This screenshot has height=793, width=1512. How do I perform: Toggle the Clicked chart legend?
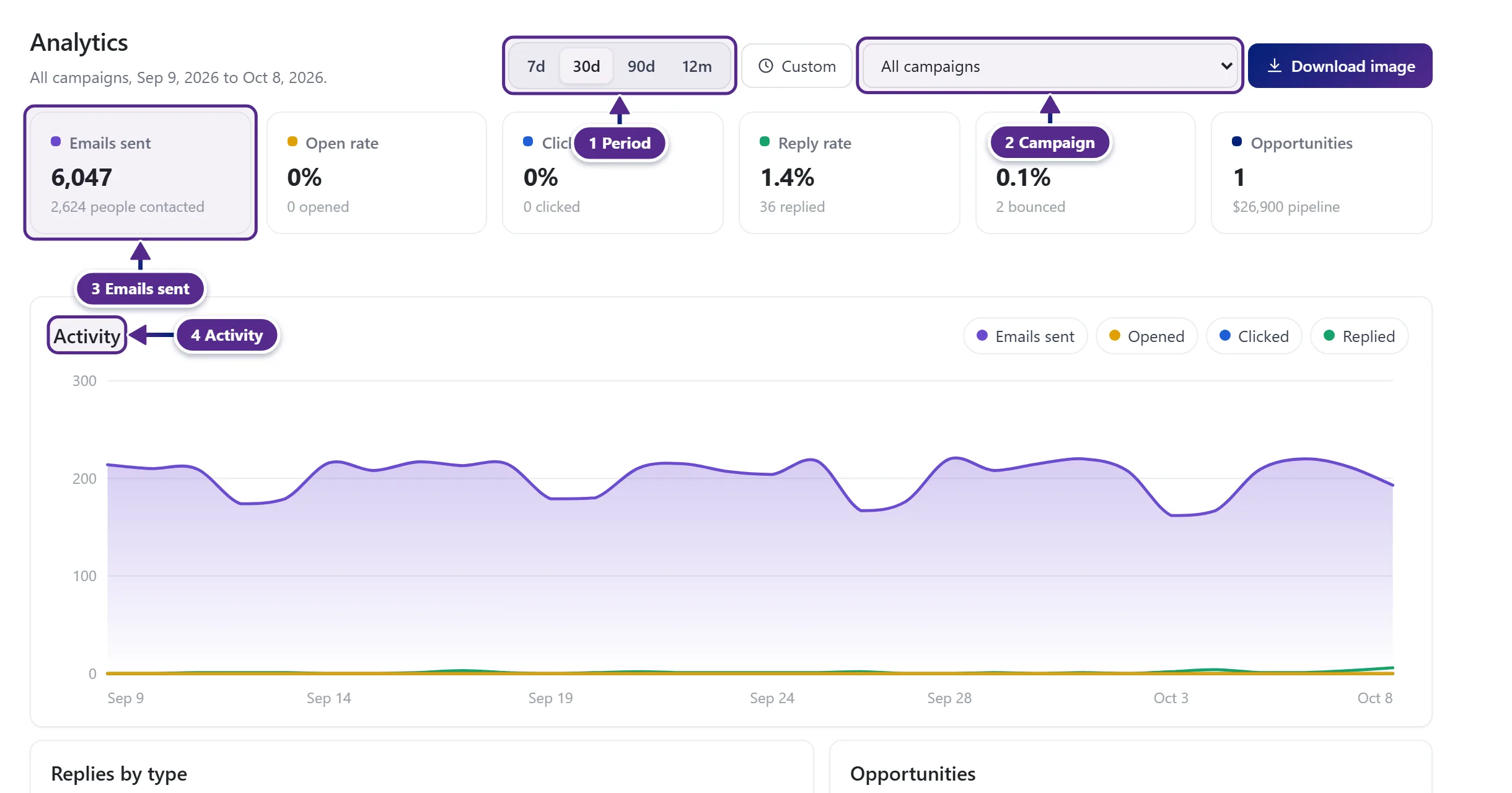coord(1254,336)
